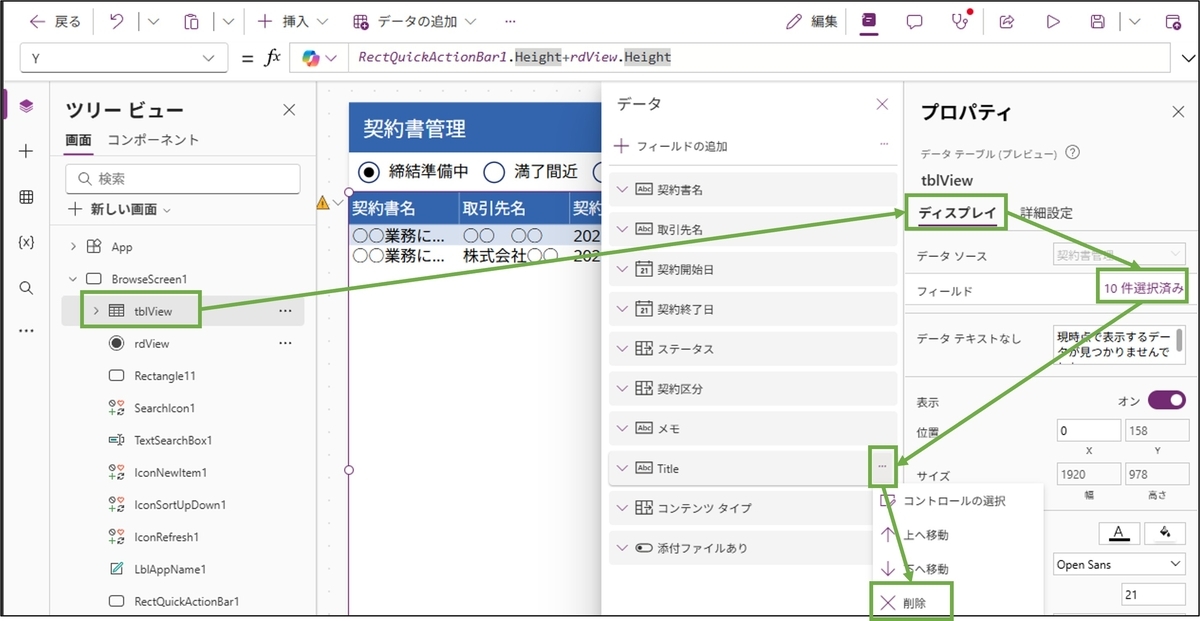Click the yellow warning triangle icon by table
Screen dimensions: 1200x621
point(323,202)
